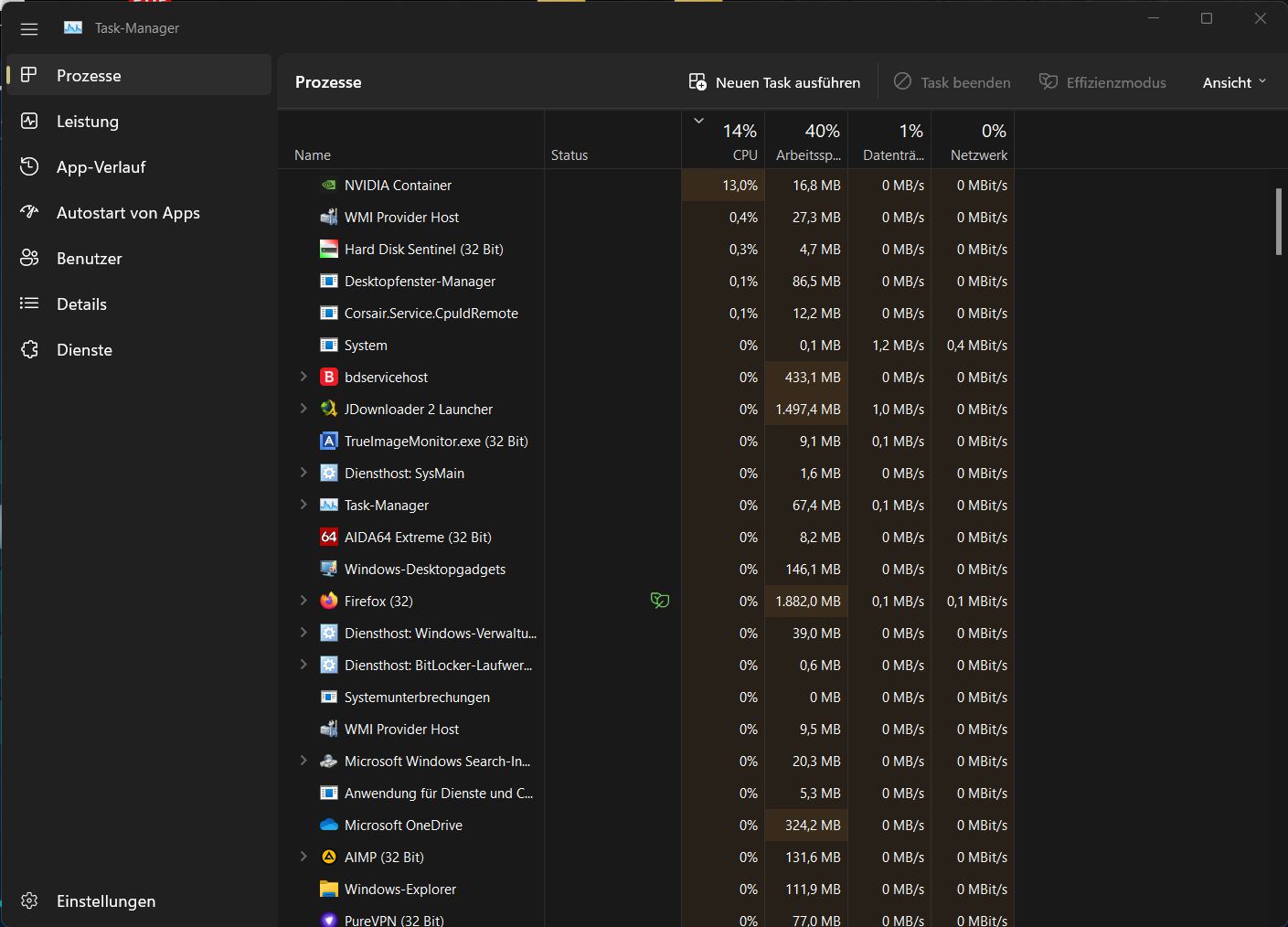The height and width of the screenshot is (927, 1288).
Task: Open the hamburger navigation menu
Action: point(29,29)
